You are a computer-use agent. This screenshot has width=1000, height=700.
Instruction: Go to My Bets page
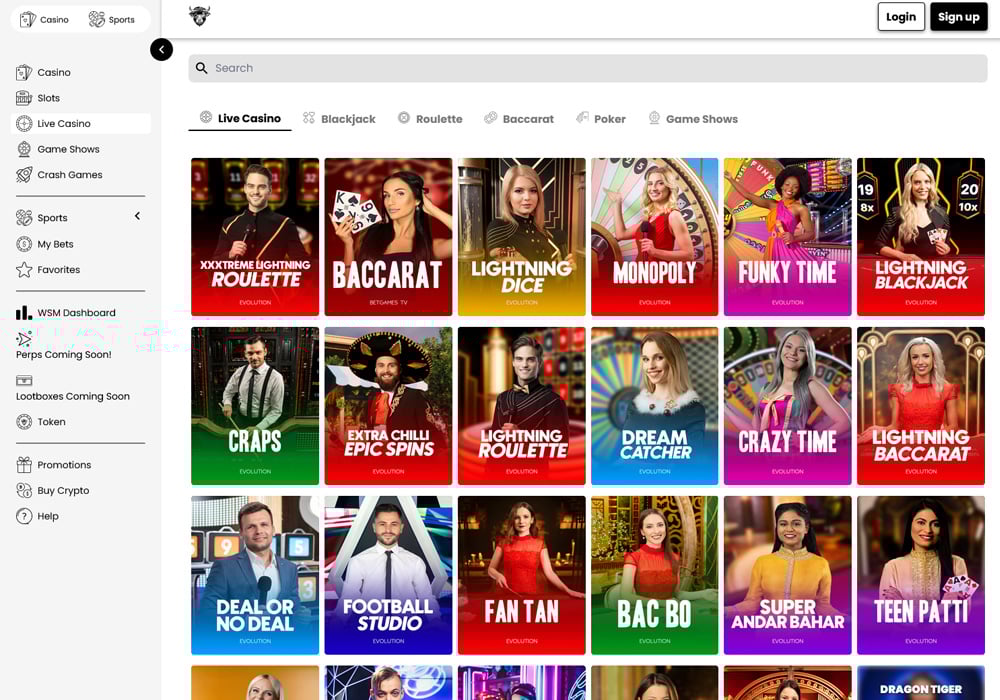(81, 244)
